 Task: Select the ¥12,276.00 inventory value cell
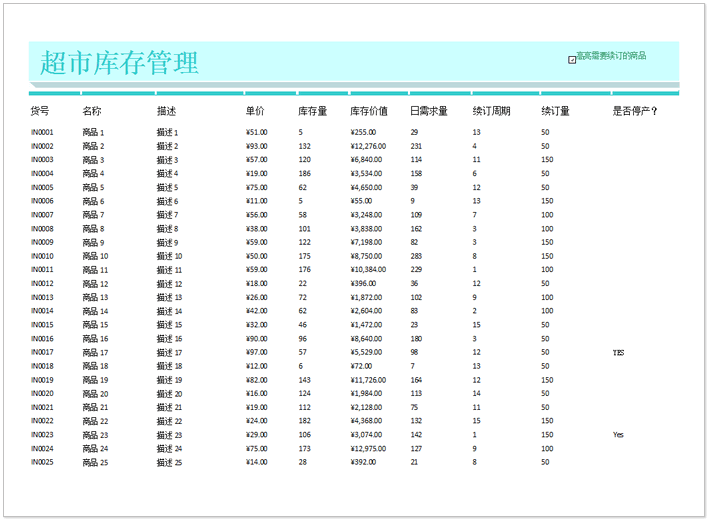click(368, 146)
